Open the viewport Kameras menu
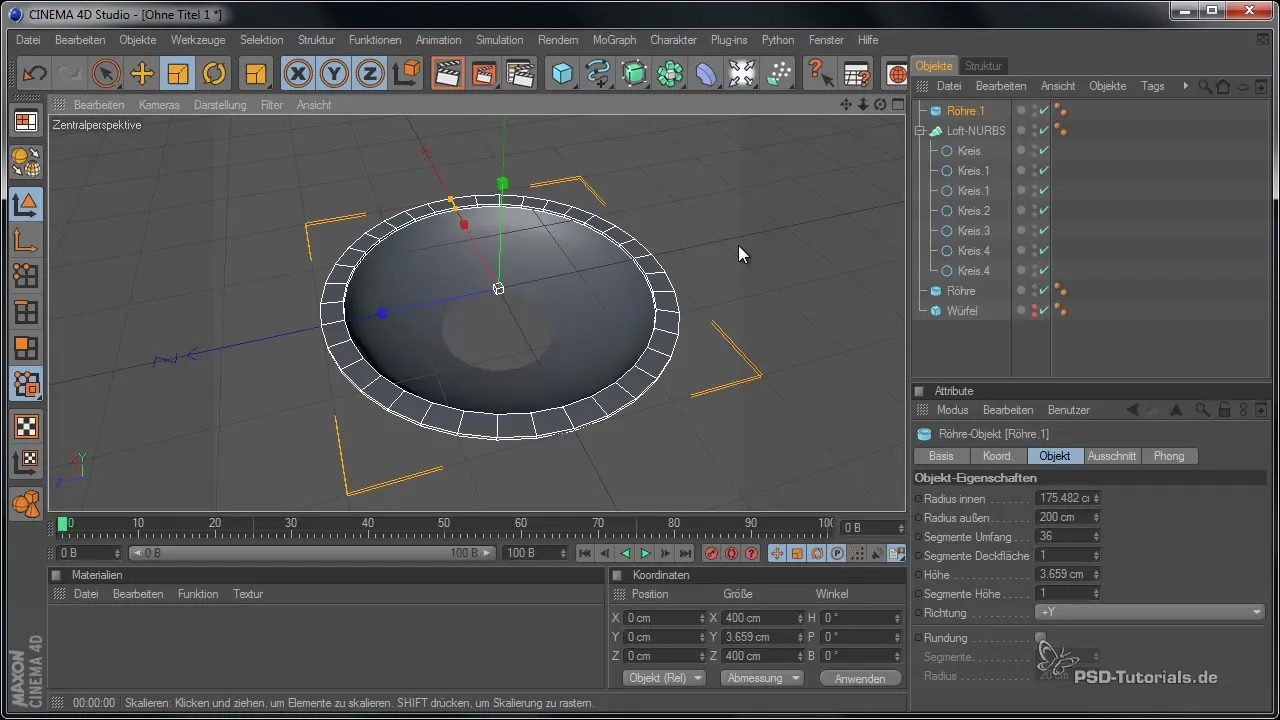The height and width of the screenshot is (720, 1280). pyautogui.click(x=159, y=105)
